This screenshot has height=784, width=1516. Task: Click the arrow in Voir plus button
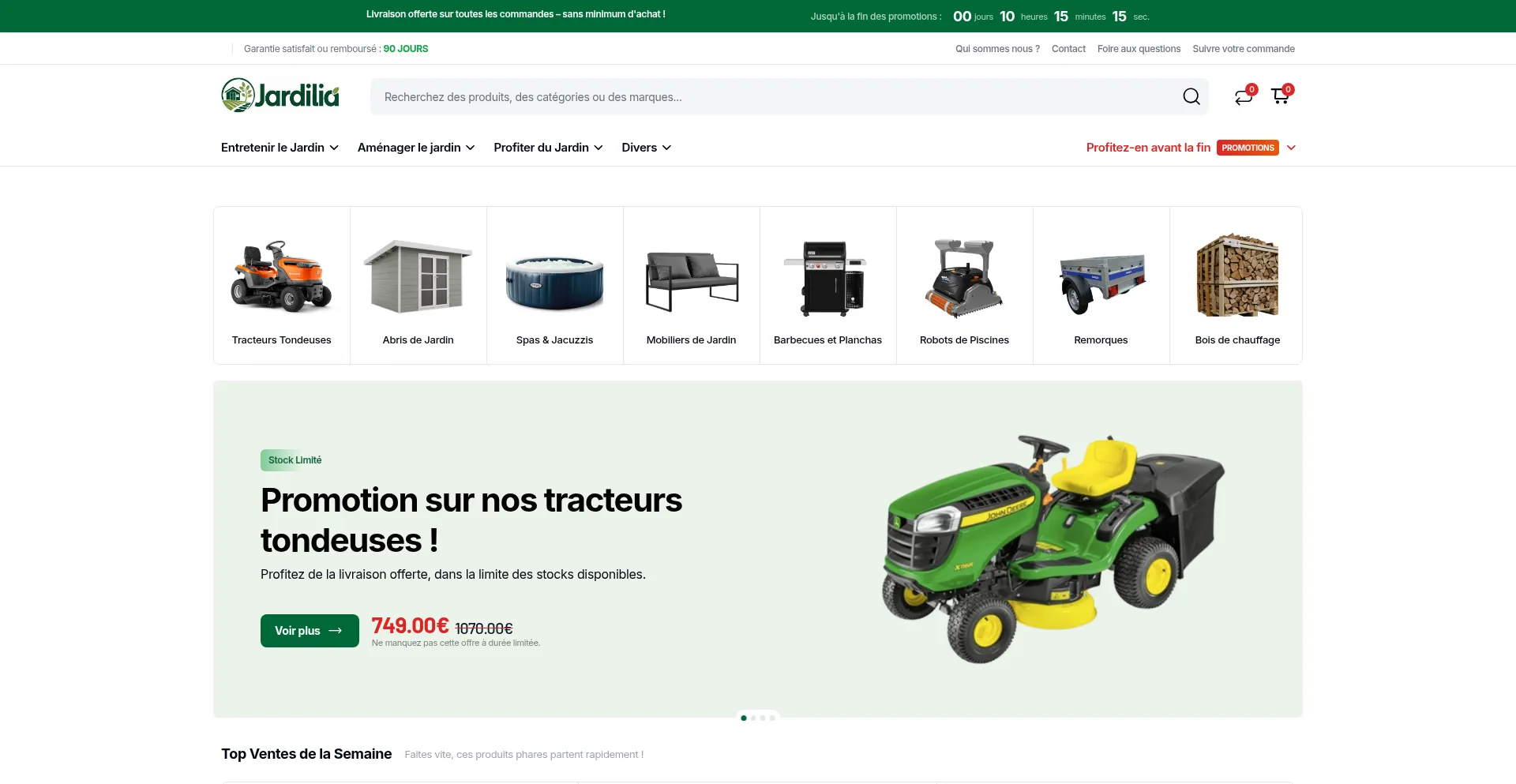(336, 631)
